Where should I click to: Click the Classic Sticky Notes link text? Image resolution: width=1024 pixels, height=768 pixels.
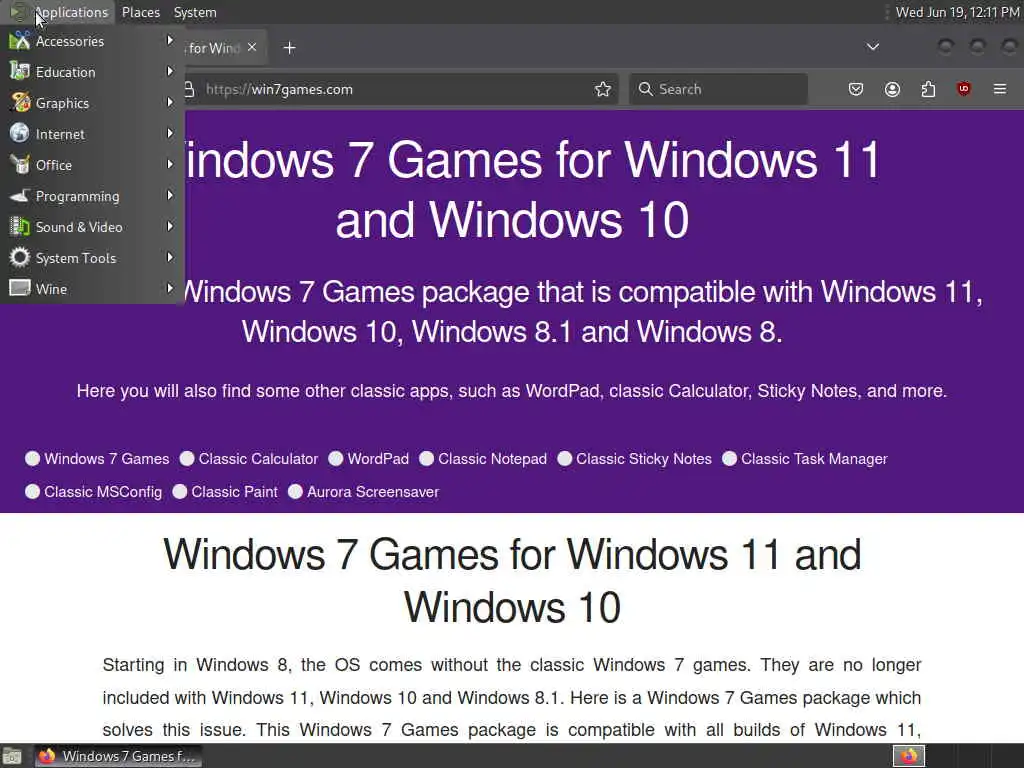pyautogui.click(x=643, y=458)
